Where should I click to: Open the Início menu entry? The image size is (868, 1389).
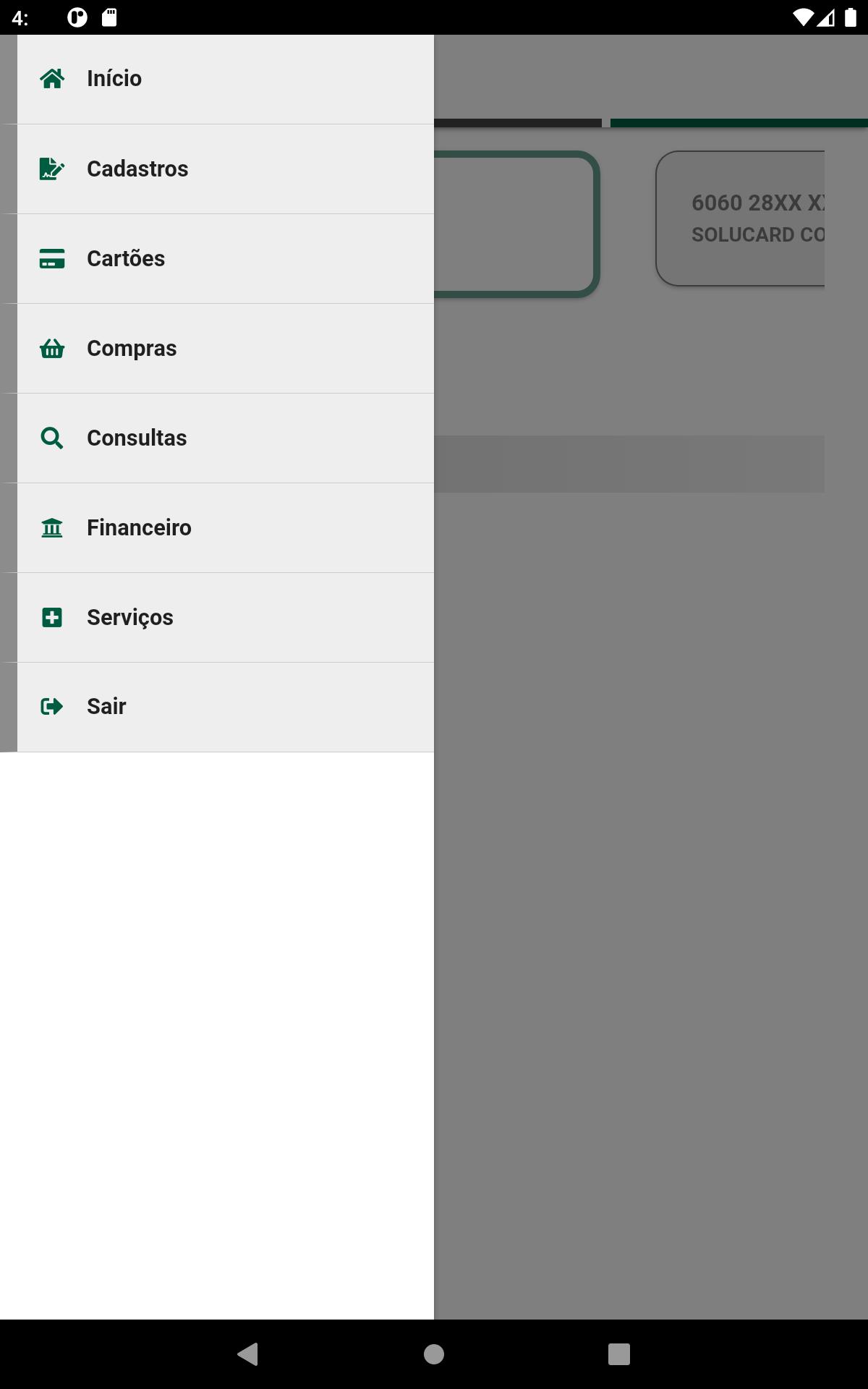coord(226,79)
